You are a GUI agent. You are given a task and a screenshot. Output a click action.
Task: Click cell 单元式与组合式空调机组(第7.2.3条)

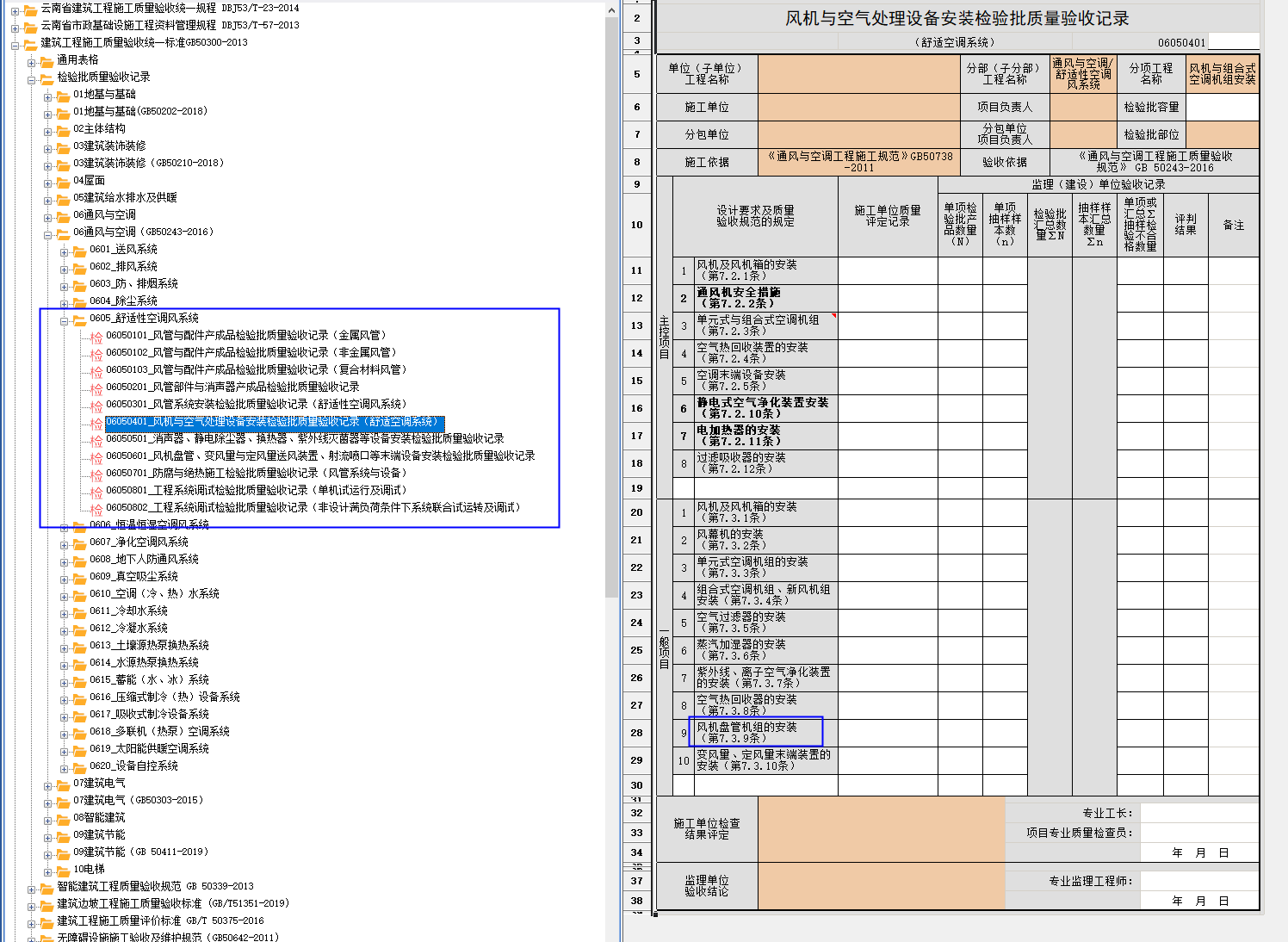click(x=766, y=325)
